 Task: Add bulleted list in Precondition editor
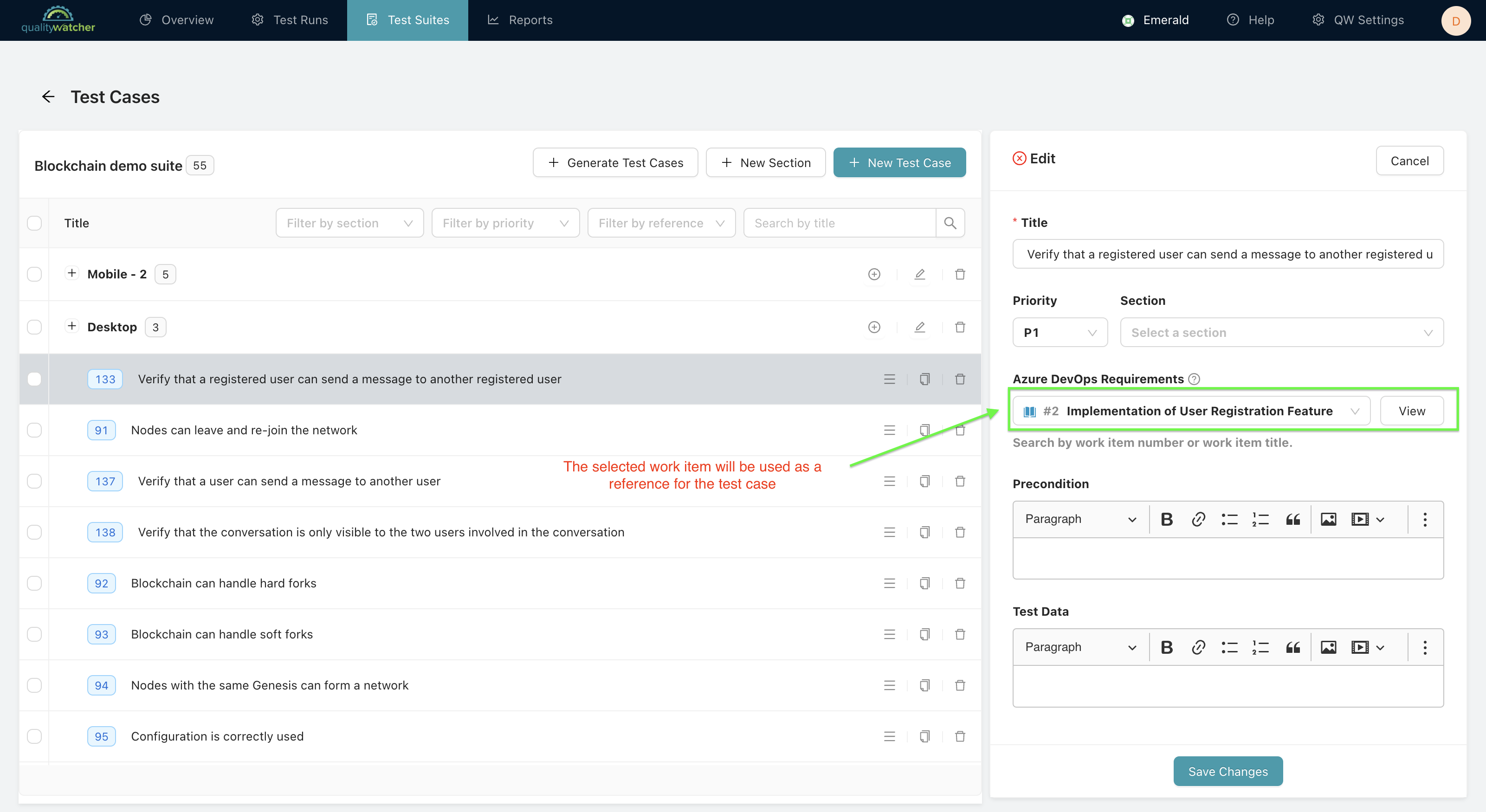click(x=1229, y=519)
